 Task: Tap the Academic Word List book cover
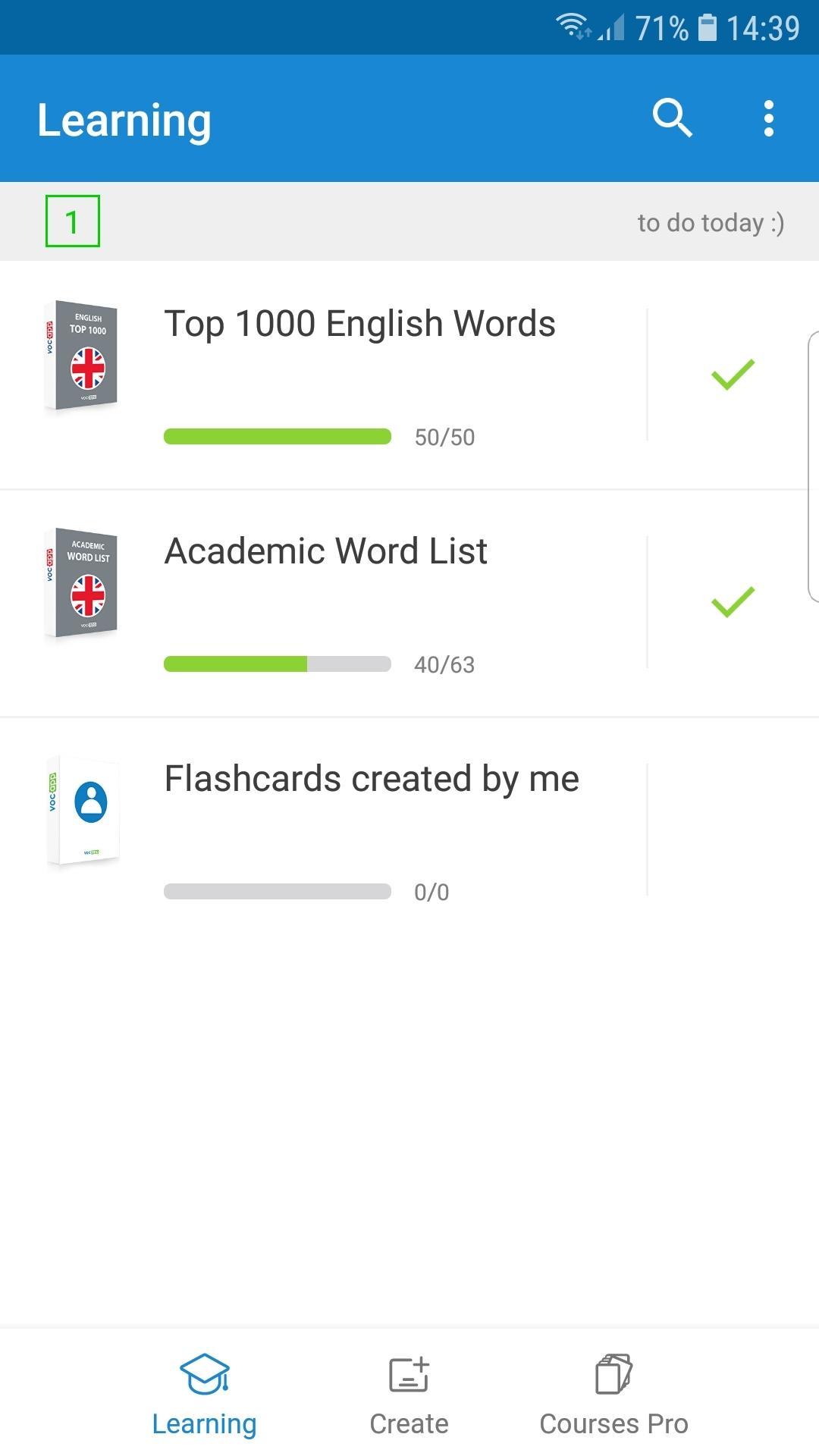[x=81, y=584]
